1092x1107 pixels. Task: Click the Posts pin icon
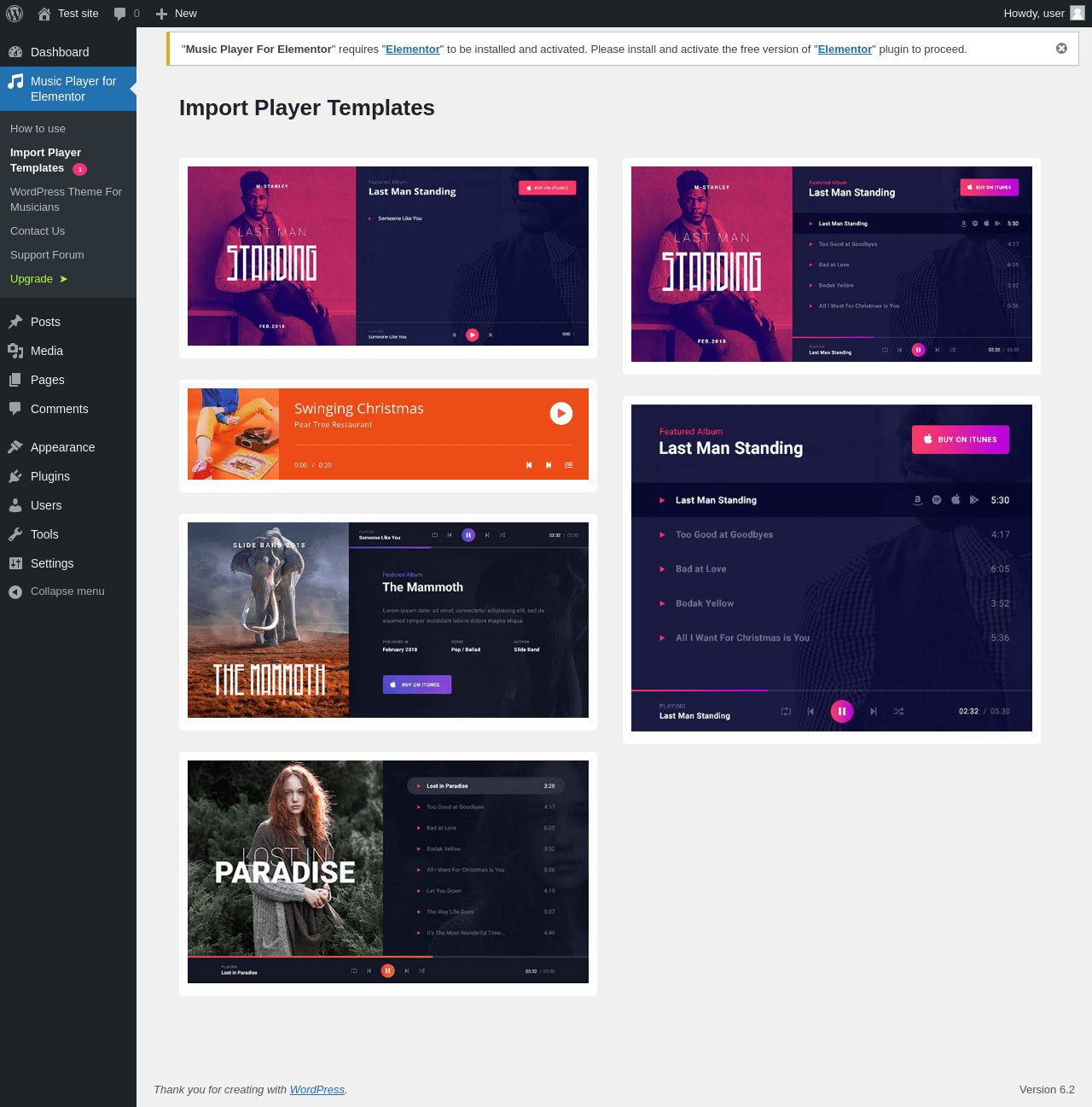tap(15, 322)
